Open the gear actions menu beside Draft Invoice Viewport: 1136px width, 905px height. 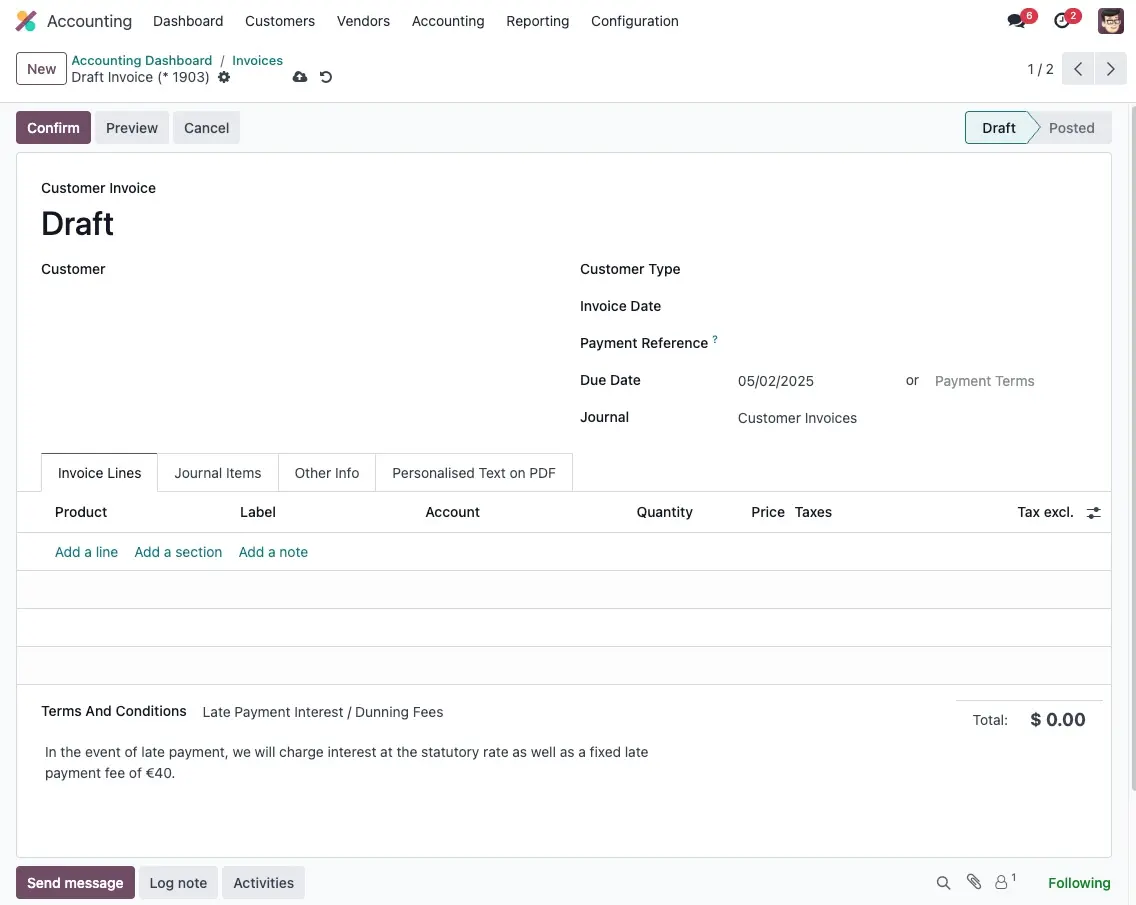pyautogui.click(x=224, y=77)
